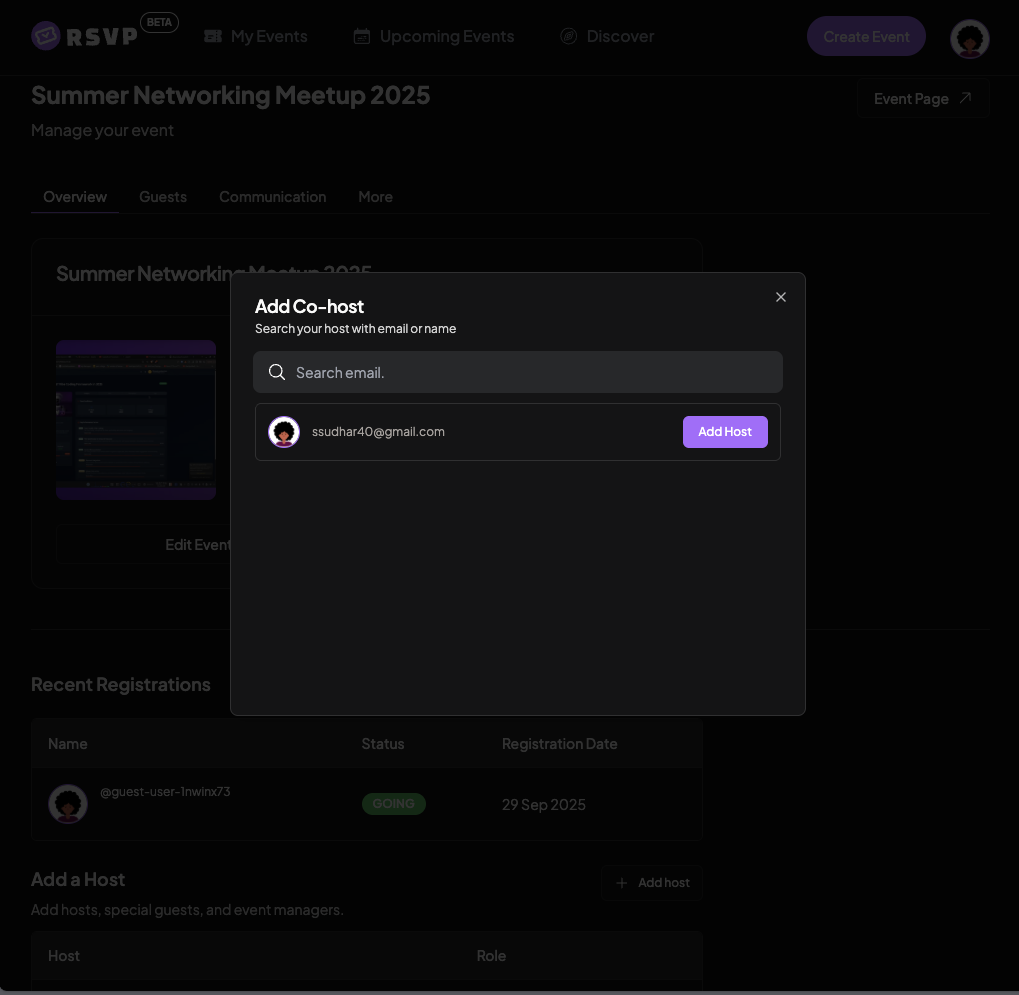This screenshot has height=995, width=1019.
Task: Dismiss the Add Co-host dialog
Action: (780, 296)
